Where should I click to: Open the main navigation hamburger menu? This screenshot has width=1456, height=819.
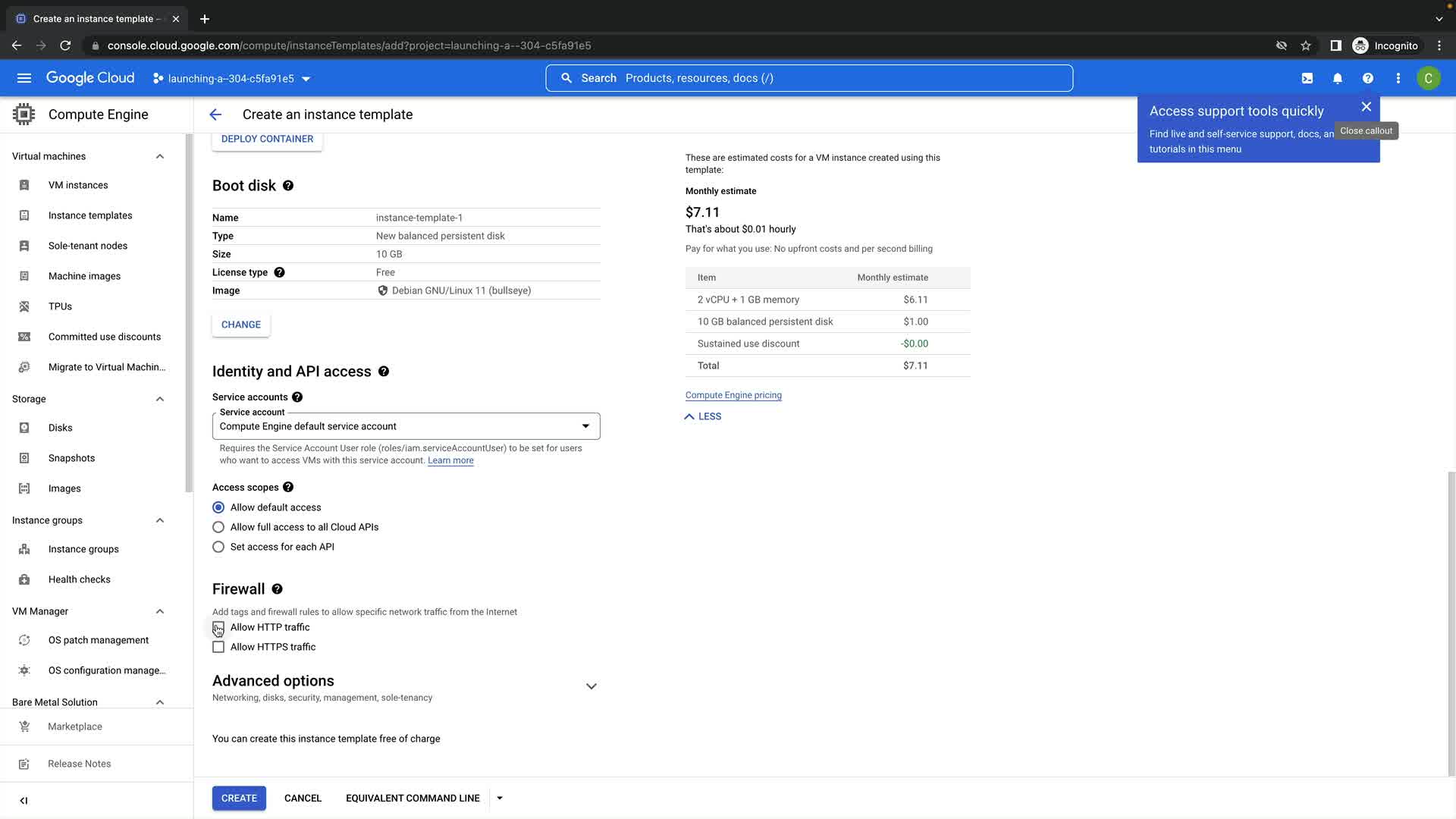click(24, 78)
